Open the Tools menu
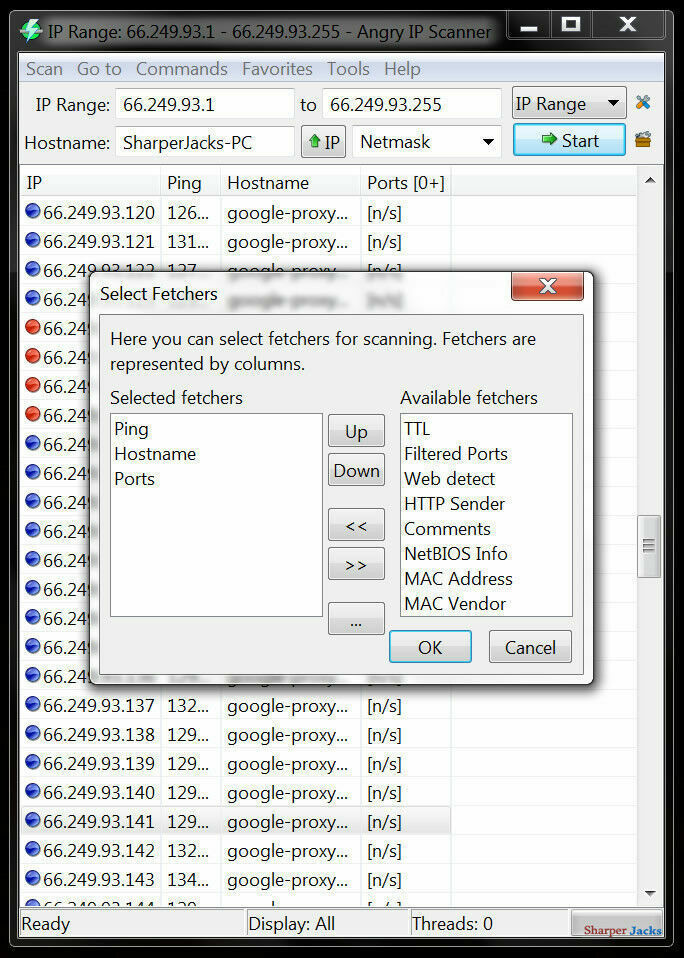The width and height of the screenshot is (684, 958). point(348,68)
